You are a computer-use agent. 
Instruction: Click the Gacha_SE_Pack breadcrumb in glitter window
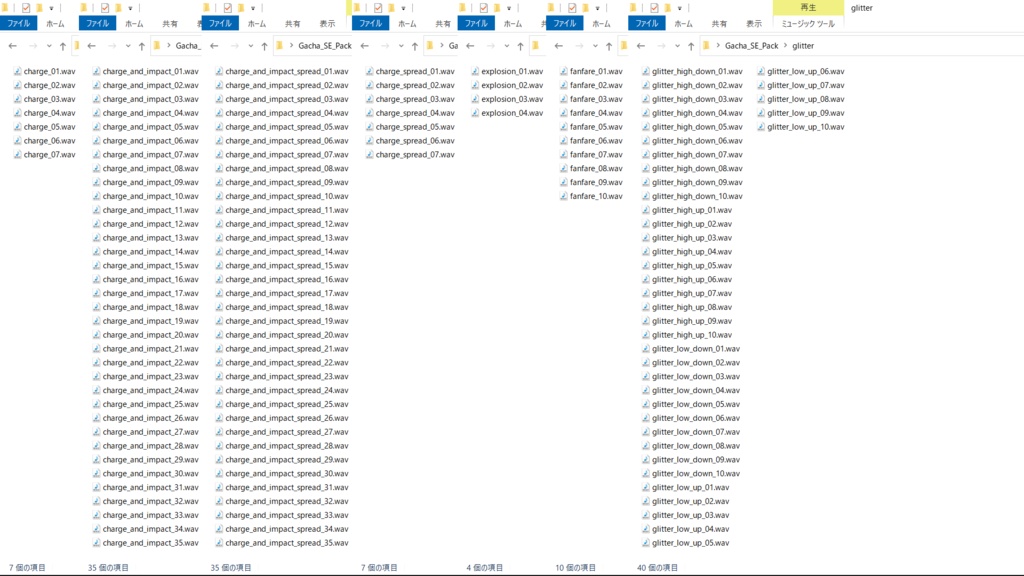coord(751,46)
